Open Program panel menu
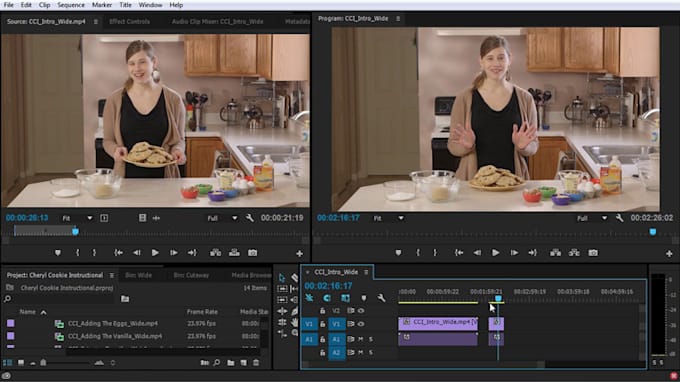 pos(398,19)
